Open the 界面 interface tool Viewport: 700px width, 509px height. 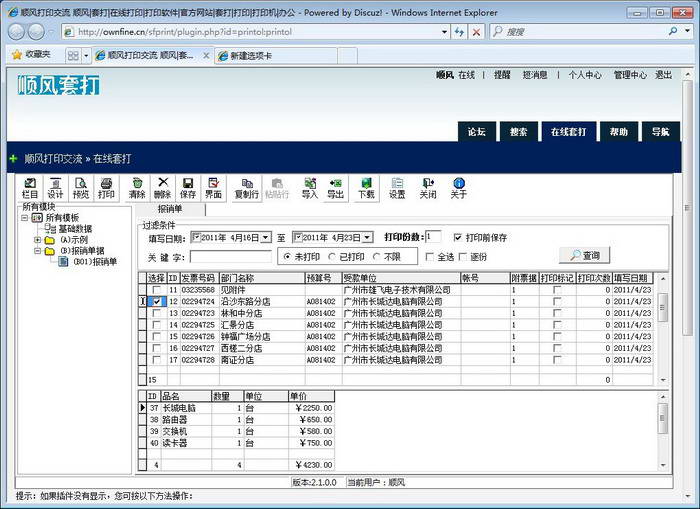tap(213, 188)
